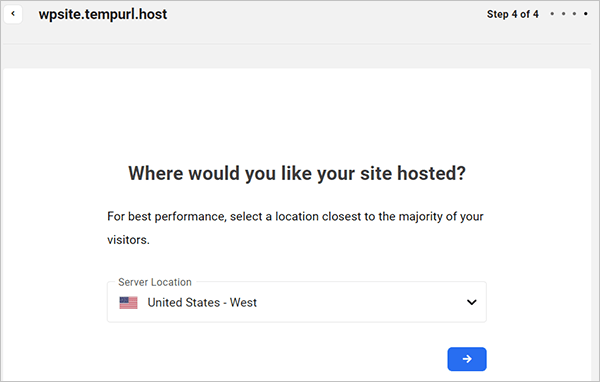Screen dimensions: 600x382
Task: Click the "majority of your" phrase in description
Action: click(441, 217)
